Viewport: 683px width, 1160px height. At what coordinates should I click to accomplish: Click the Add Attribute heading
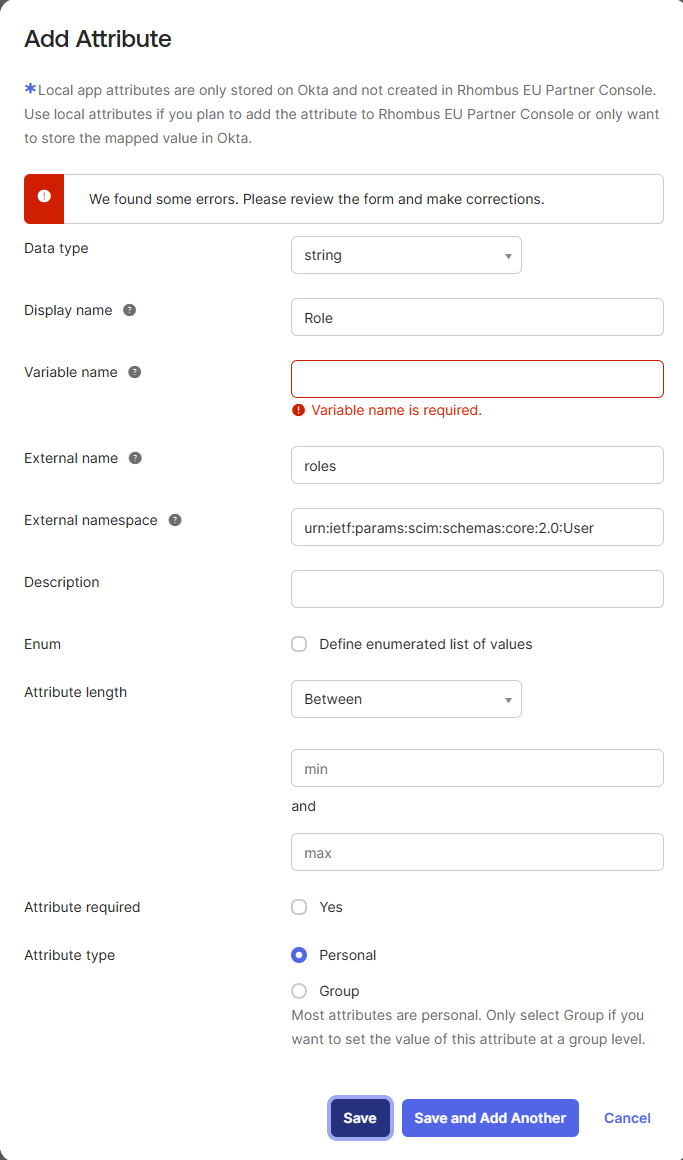pos(98,38)
